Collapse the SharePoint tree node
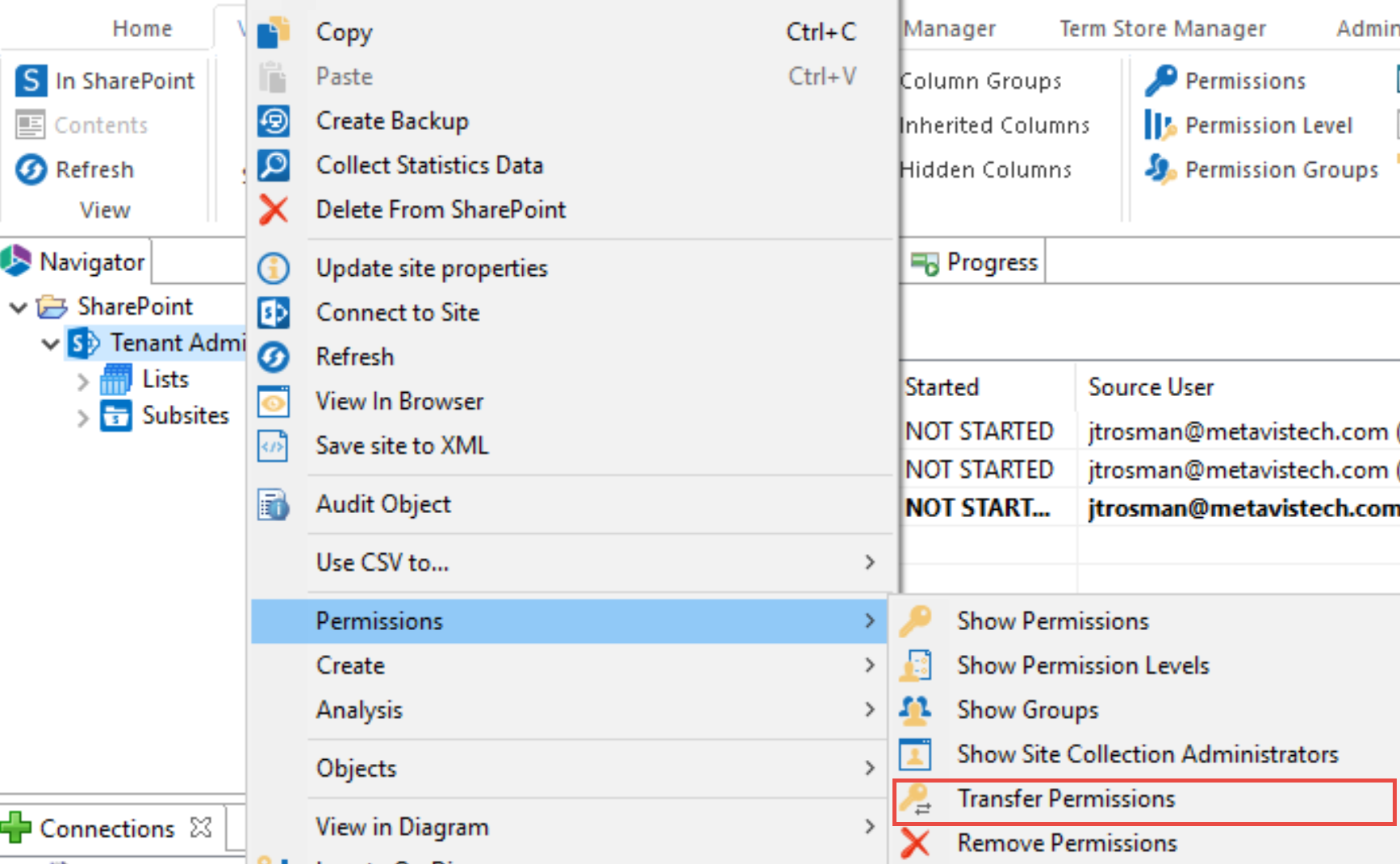Screen dimensions: 1400x864 coord(18,307)
